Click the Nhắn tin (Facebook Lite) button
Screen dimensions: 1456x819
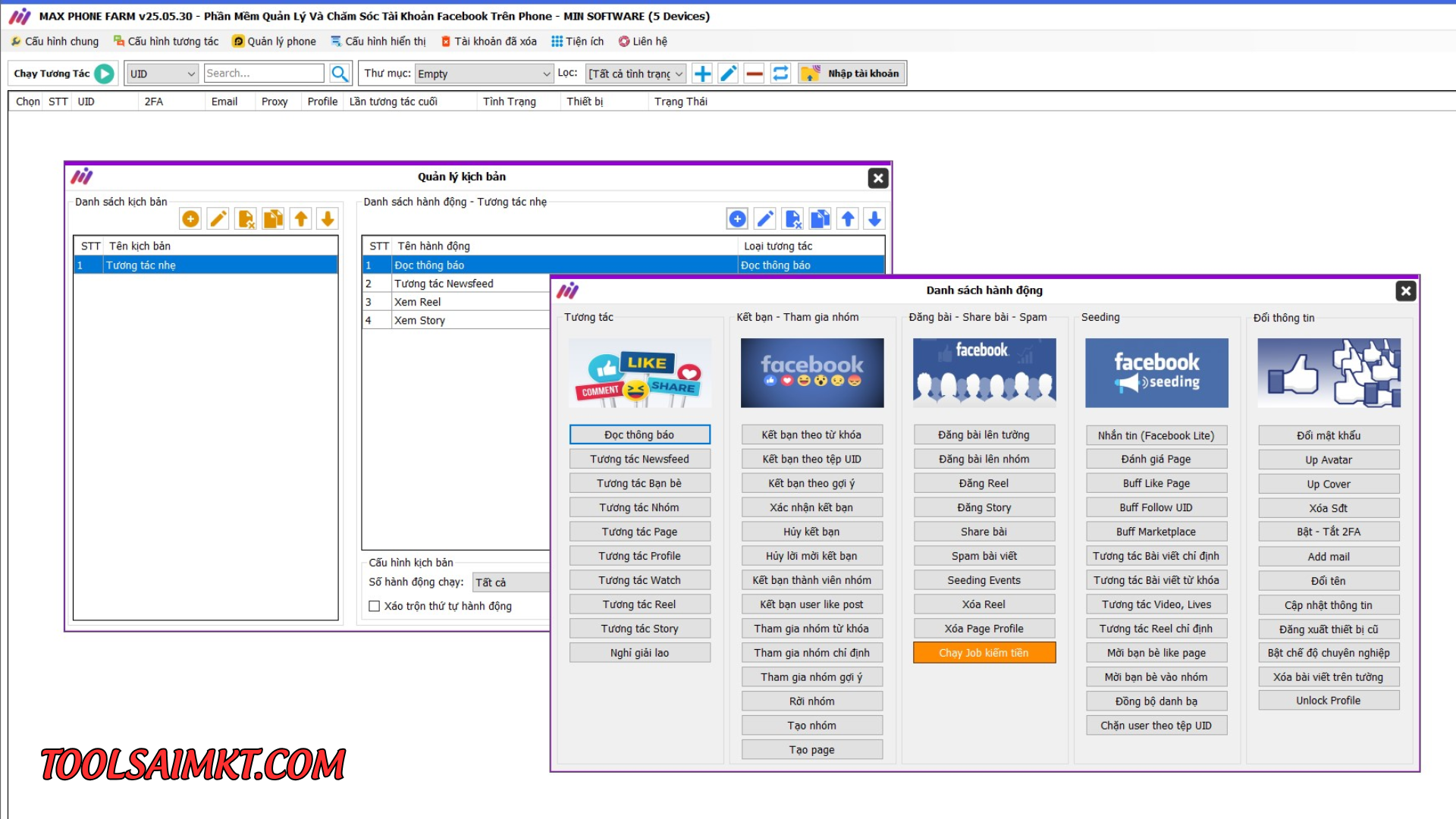(1156, 435)
